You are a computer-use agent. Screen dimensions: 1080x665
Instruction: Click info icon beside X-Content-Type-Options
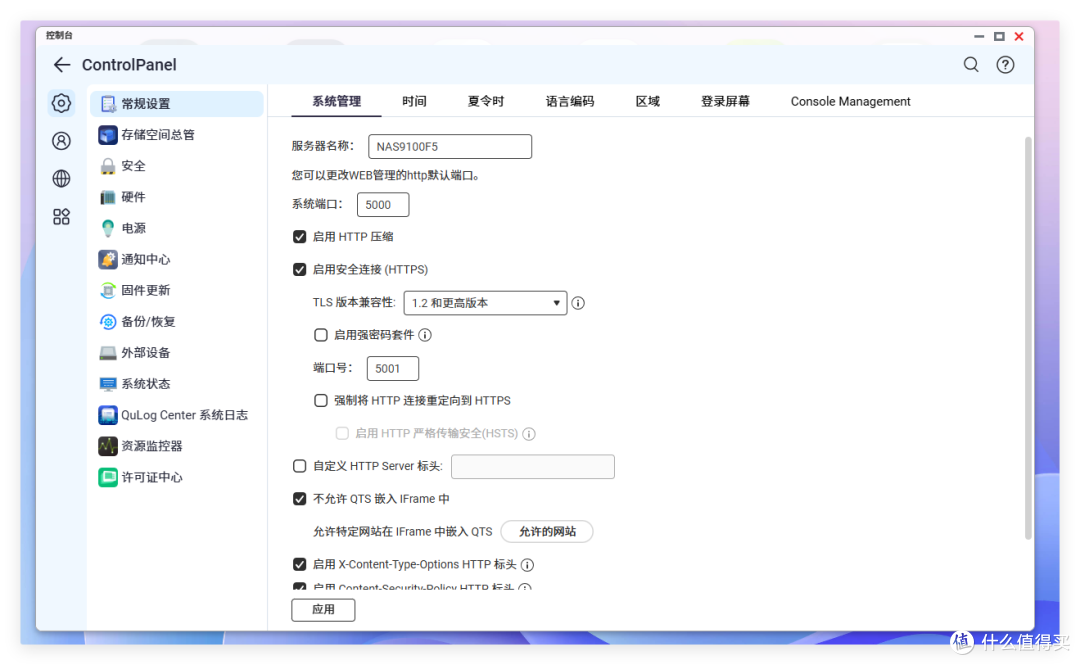[x=527, y=565]
